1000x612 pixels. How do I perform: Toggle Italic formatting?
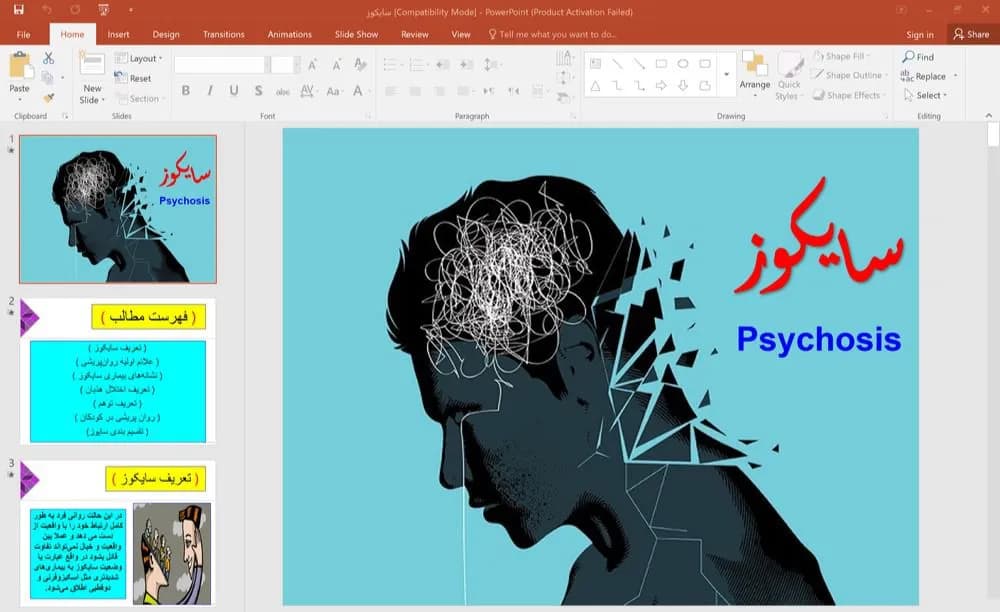tap(210, 91)
